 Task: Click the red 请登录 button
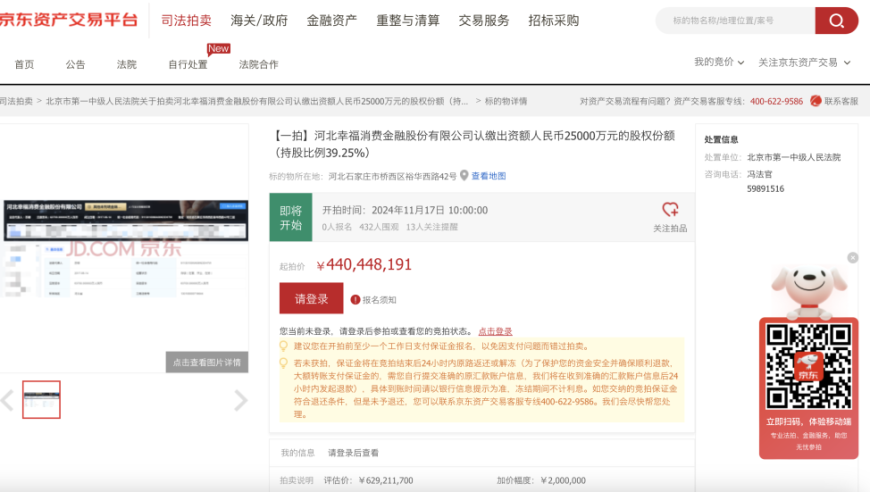[311, 298]
